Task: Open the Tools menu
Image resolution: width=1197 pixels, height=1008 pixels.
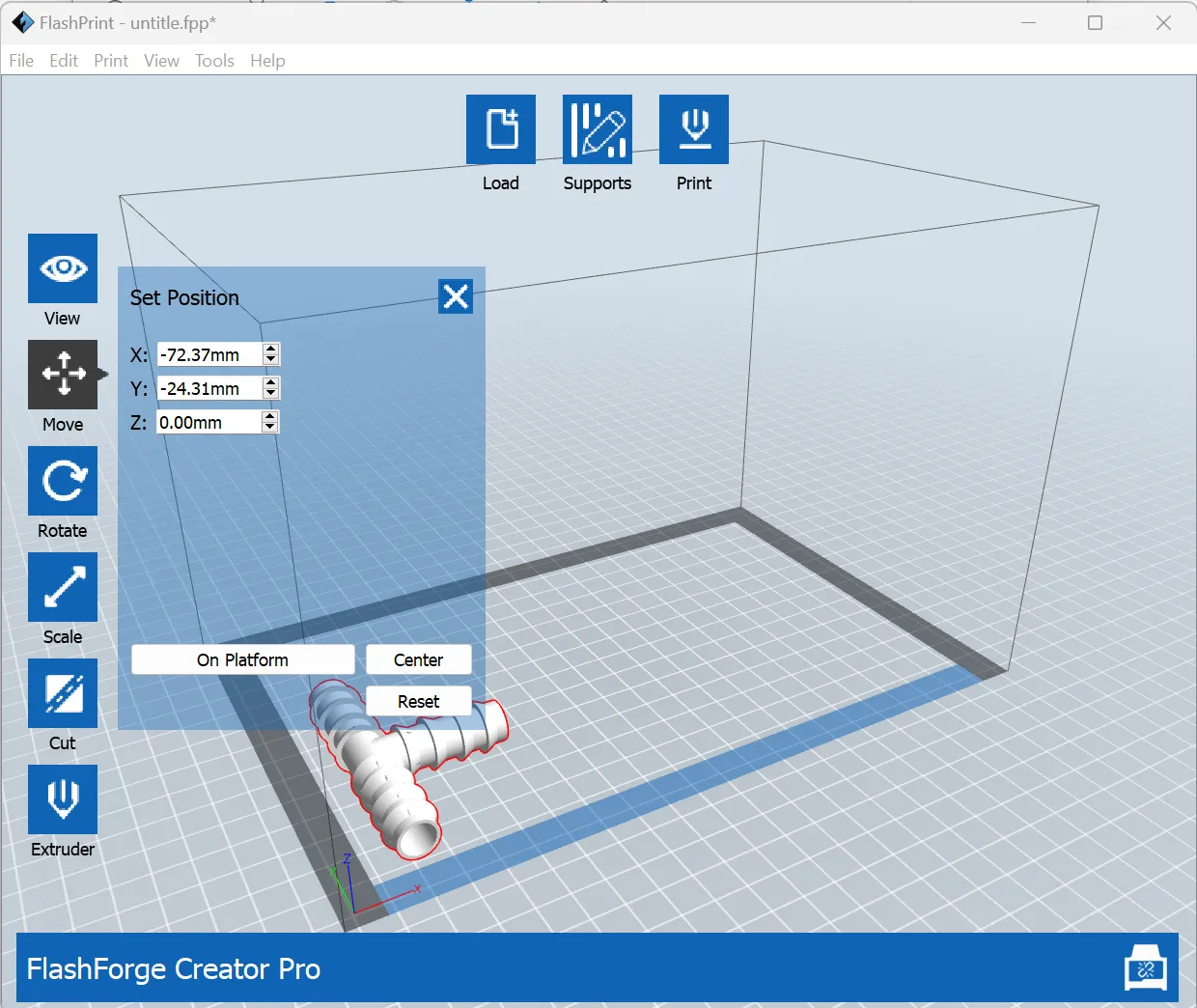Action: click(214, 61)
